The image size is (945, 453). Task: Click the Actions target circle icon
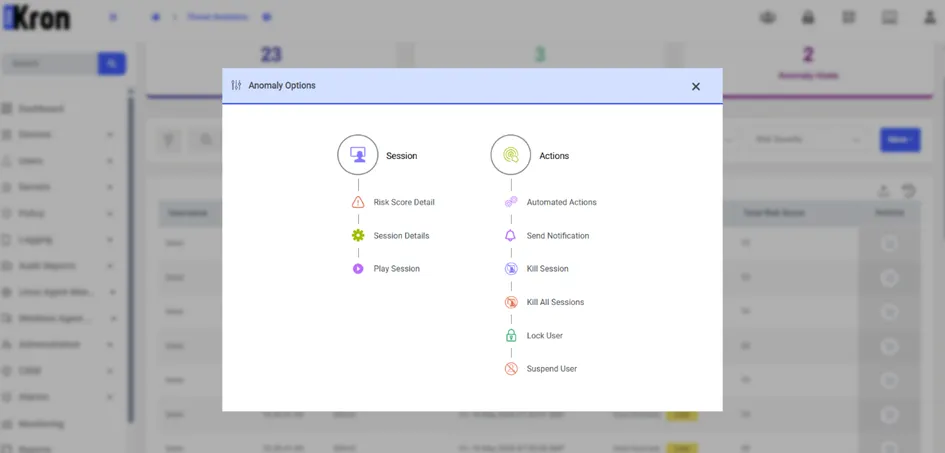pyautogui.click(x=511, y=155)
